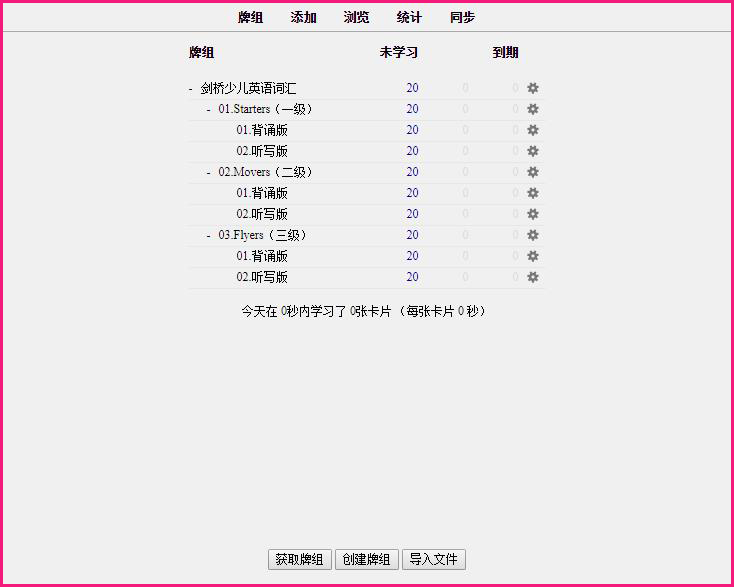Open the 剑桥少儿英语词汇 deck
Image resolution: width=734 pixels, height=587 pixels.
click(248, 88)
